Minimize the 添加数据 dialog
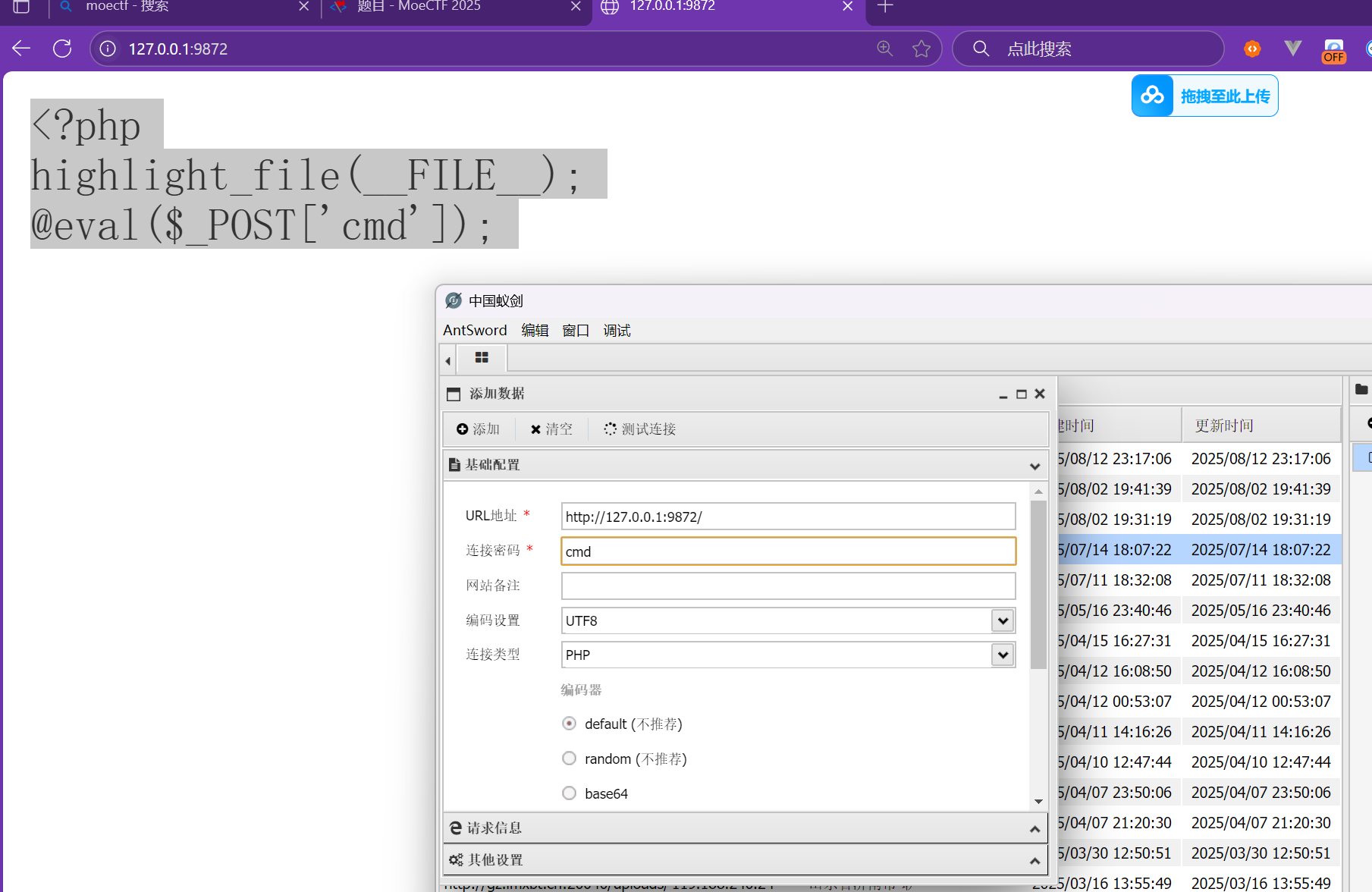1372x892 pixels. (x=1003, y=394)
